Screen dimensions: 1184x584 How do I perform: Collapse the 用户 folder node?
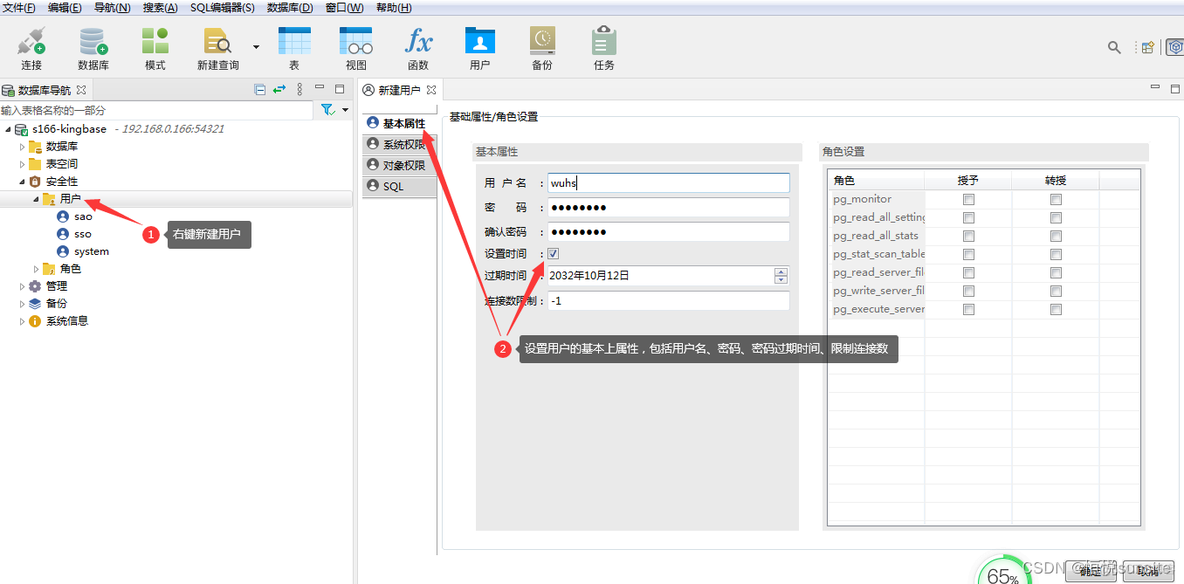(x=35, y=199)
